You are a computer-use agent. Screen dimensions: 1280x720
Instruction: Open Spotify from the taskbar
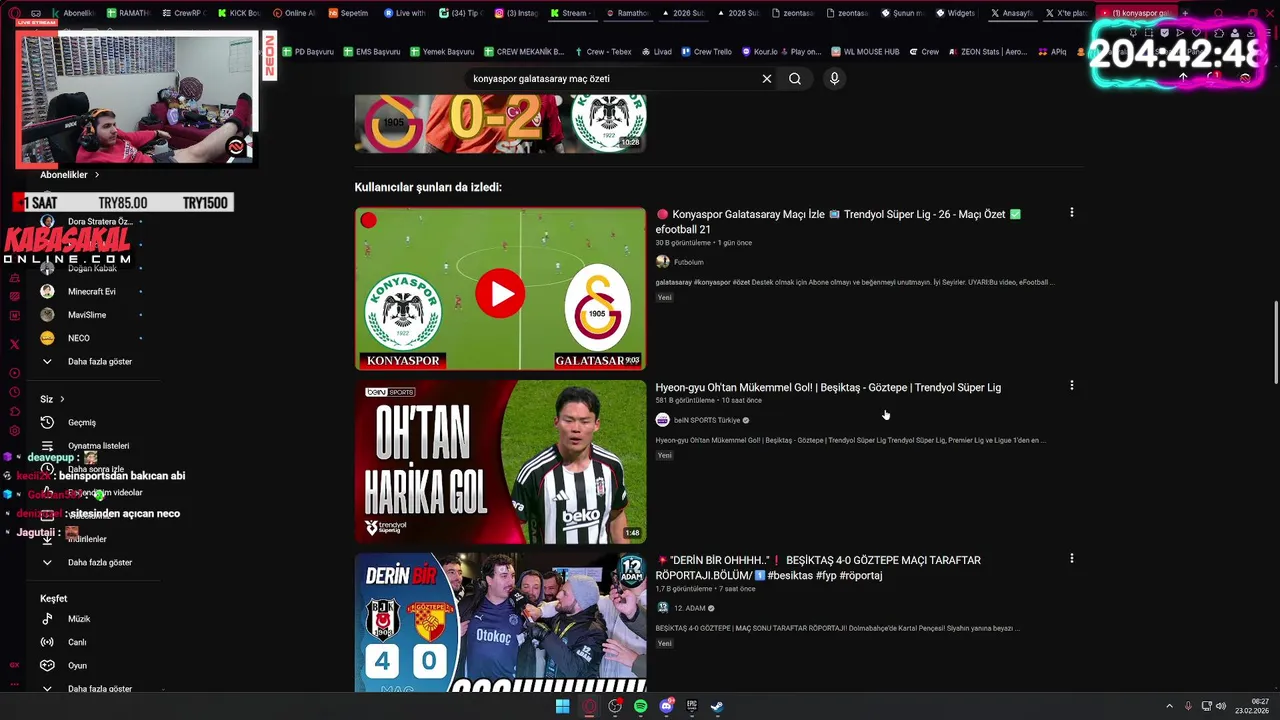[x=641, y=706]
